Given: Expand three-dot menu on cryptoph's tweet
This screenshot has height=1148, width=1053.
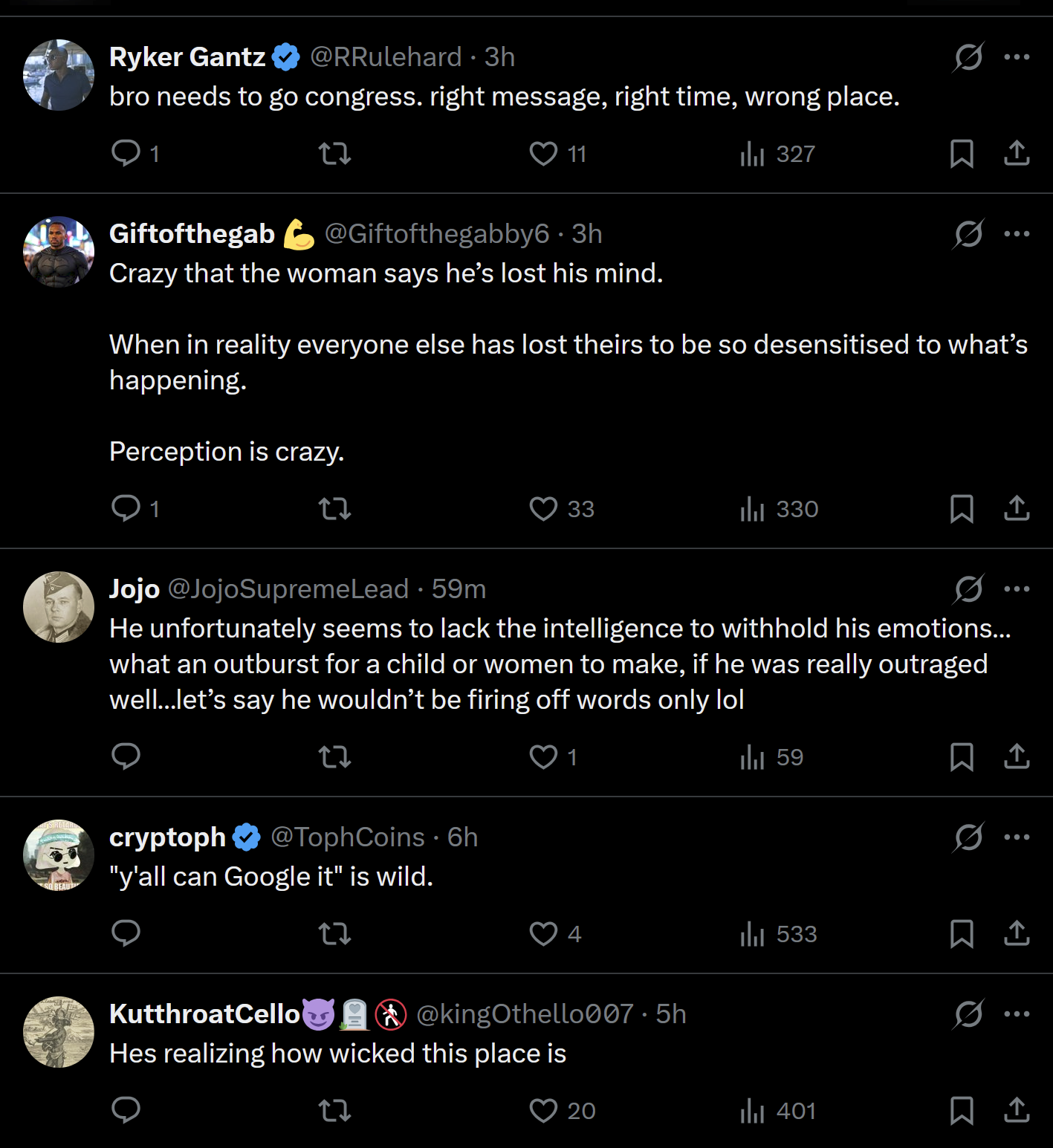Looking at the screenshot, I should tap(1017, 837).
